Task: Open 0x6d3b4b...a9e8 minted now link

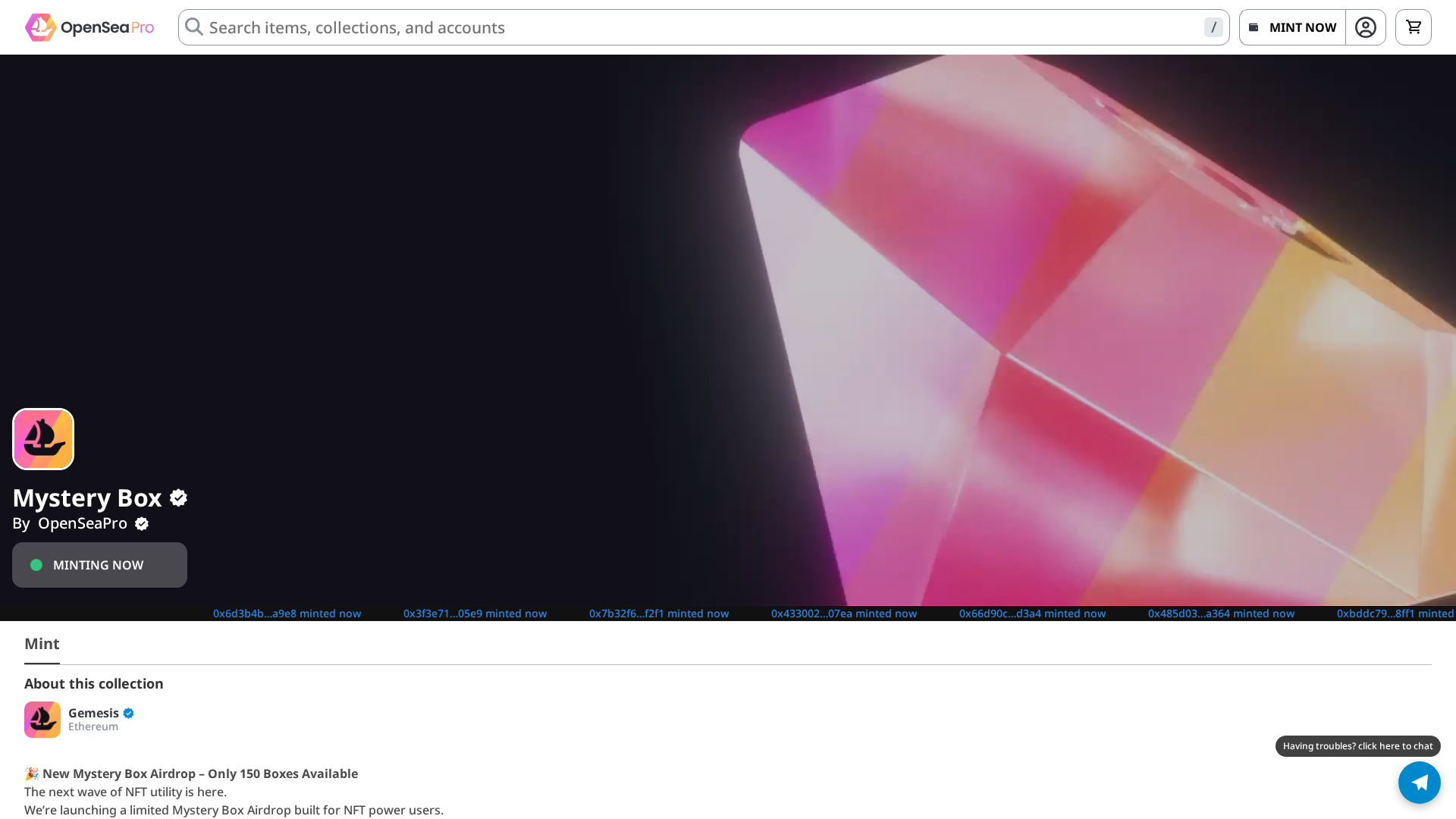Action: point(287,613)
